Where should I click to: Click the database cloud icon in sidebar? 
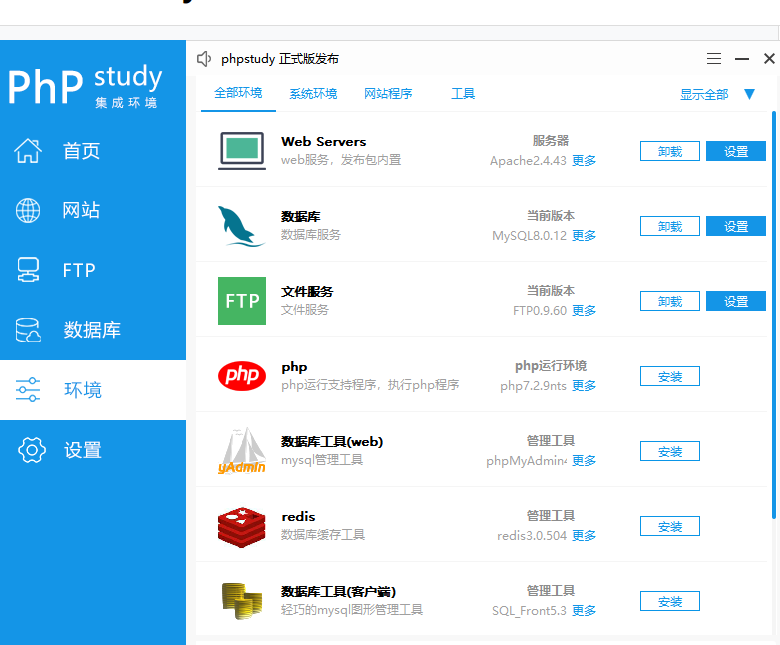tap(28, 330)
